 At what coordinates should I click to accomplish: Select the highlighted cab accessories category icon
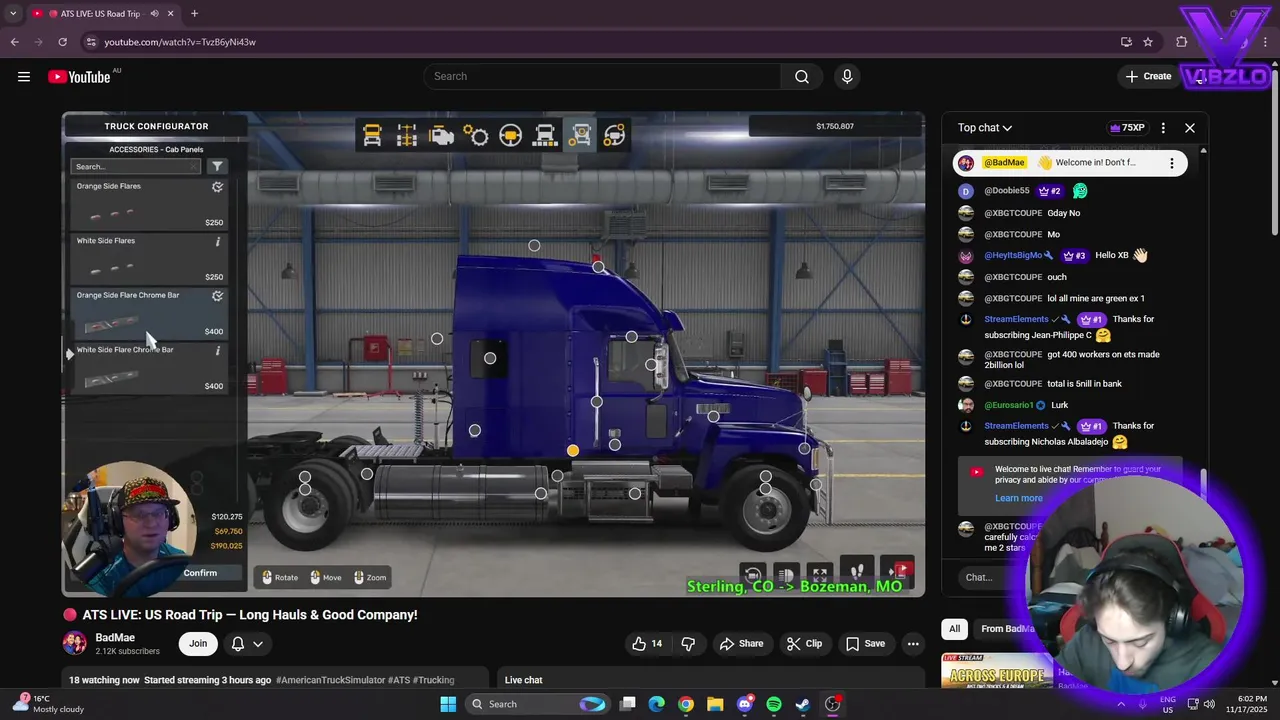(580, 135)
